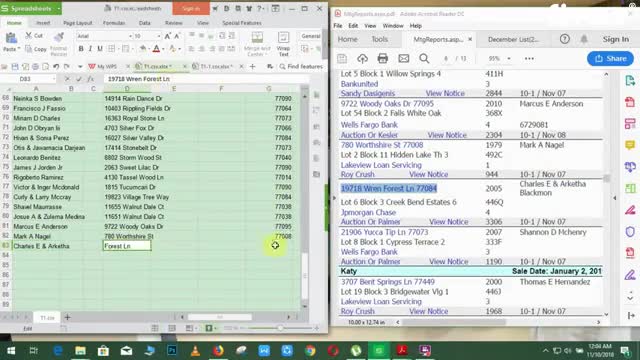
Task: Click the red font color A swatch
Action: pos(156,49)
